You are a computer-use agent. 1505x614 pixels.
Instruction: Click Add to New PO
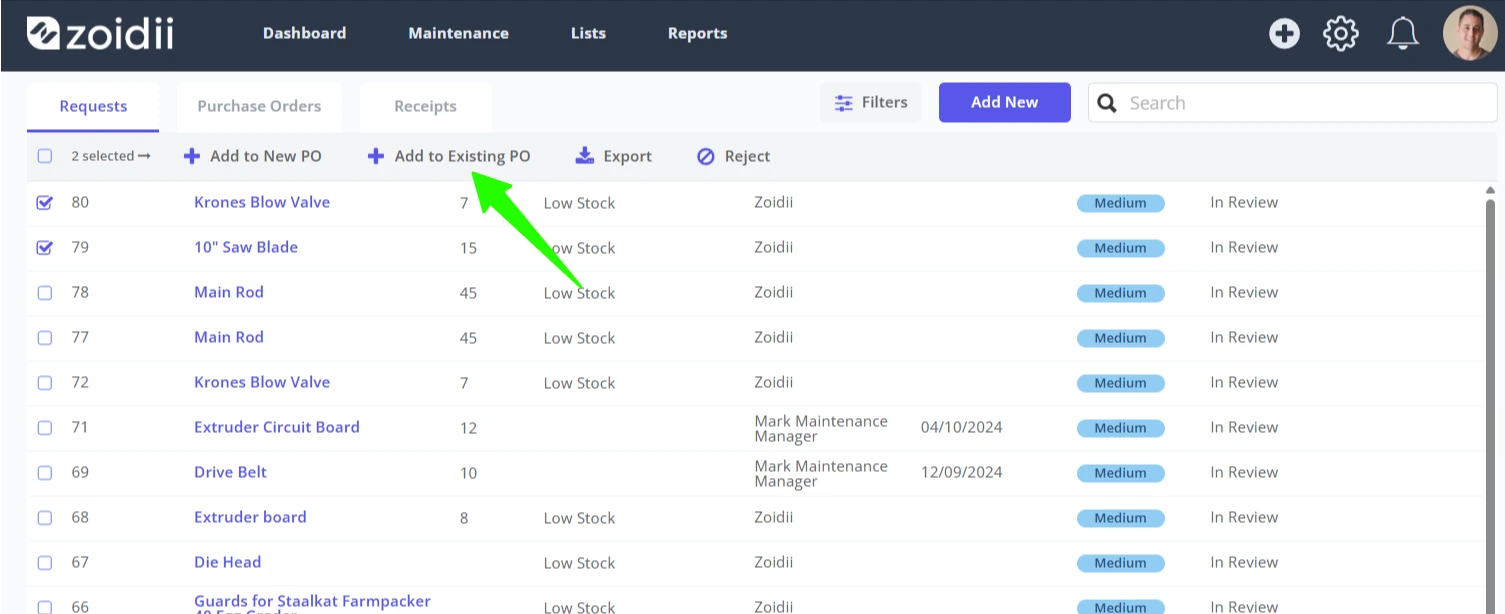(253, 156)
